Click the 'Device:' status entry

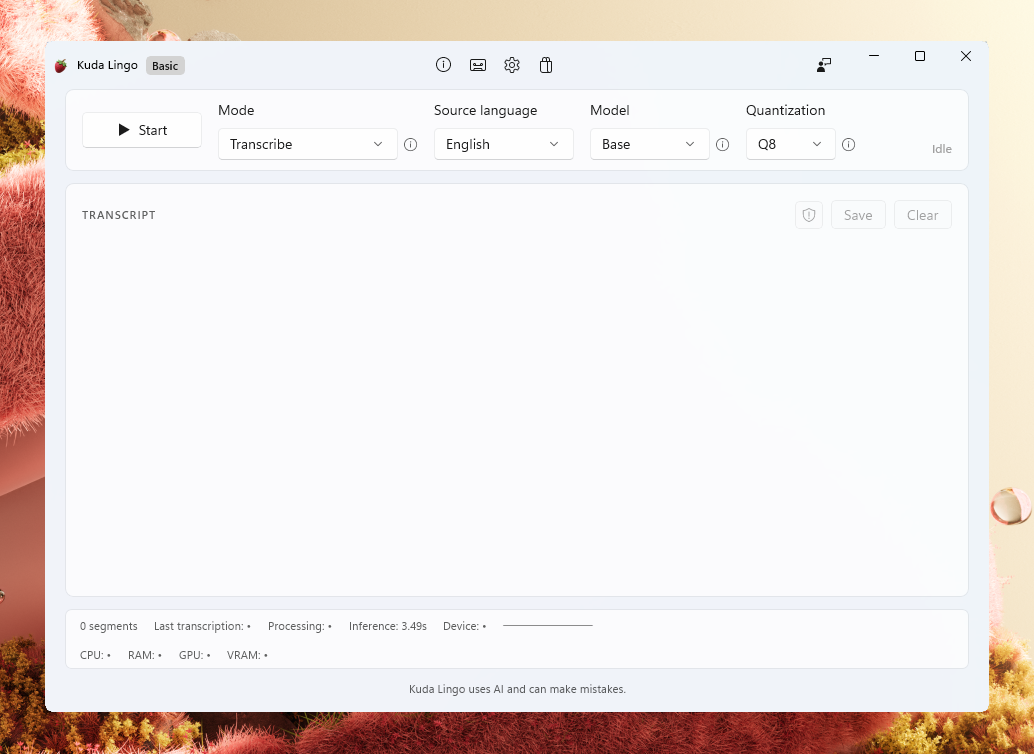[x=464, y=626]
